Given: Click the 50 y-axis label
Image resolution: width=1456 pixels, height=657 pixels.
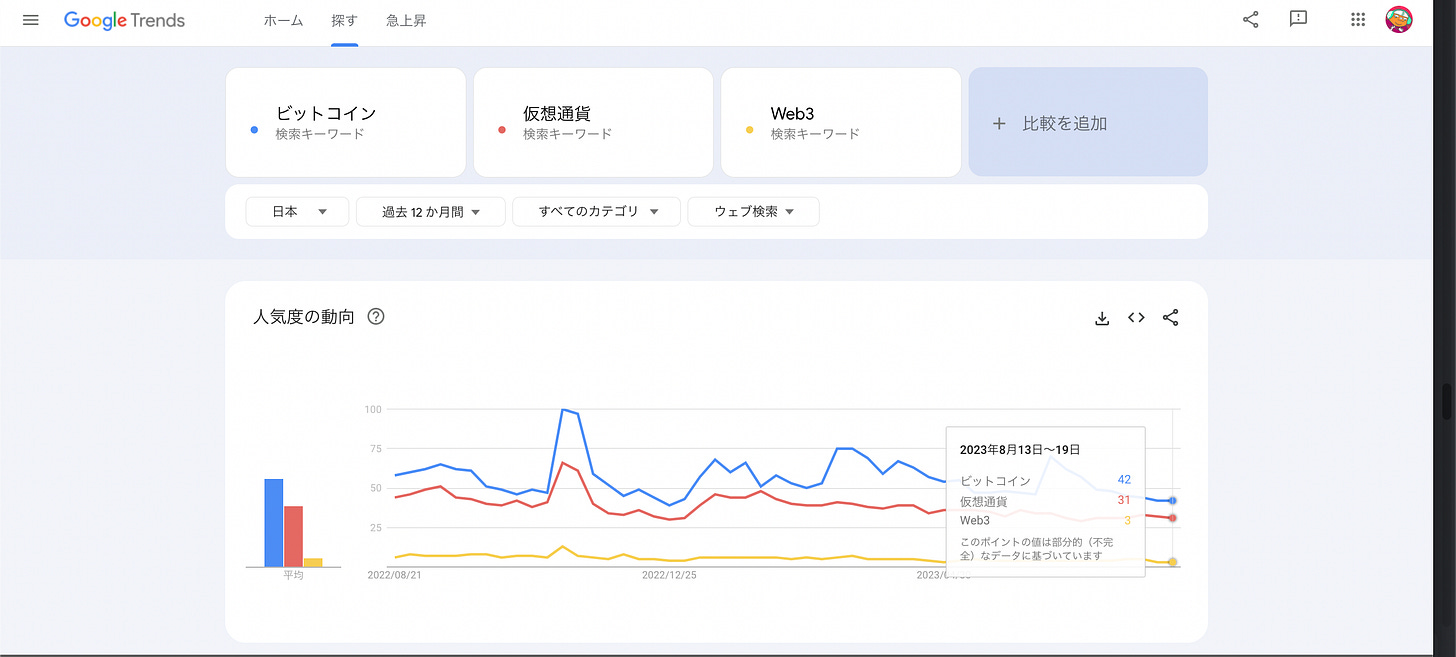Looking at the screenshot, I should click(x=376, y=488).
